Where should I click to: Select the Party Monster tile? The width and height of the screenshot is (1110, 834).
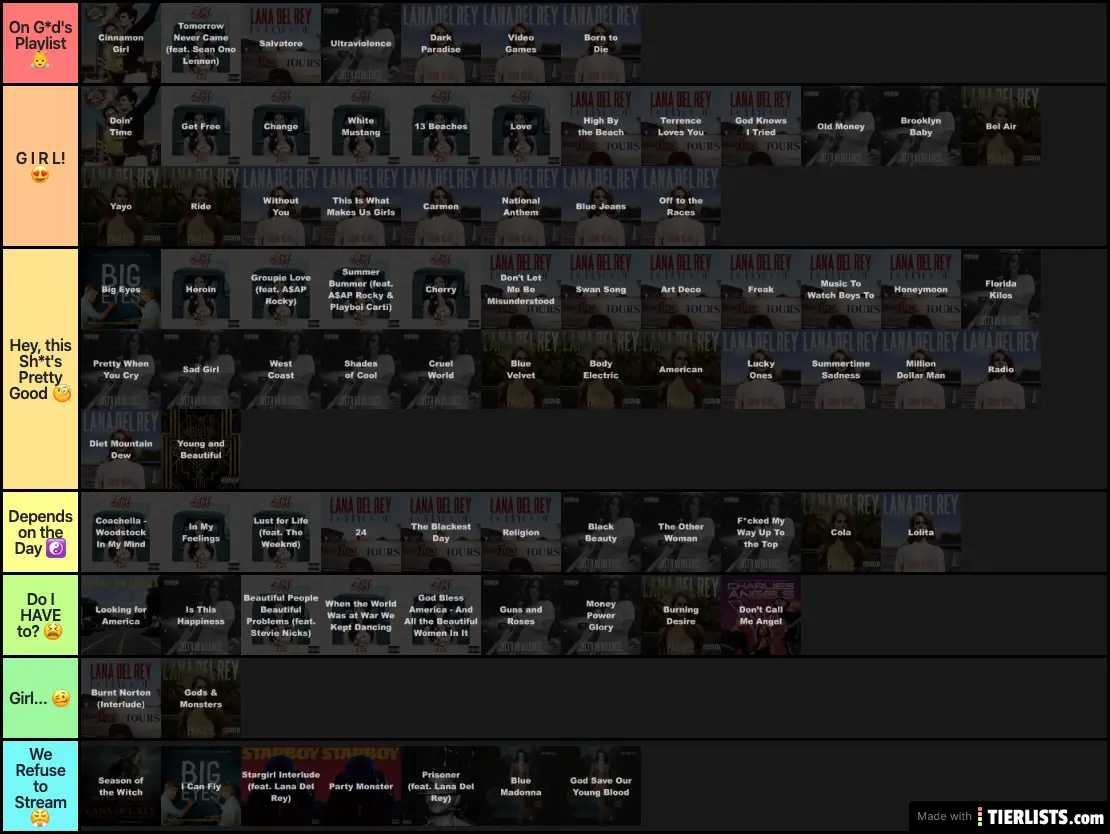[361, 786]
